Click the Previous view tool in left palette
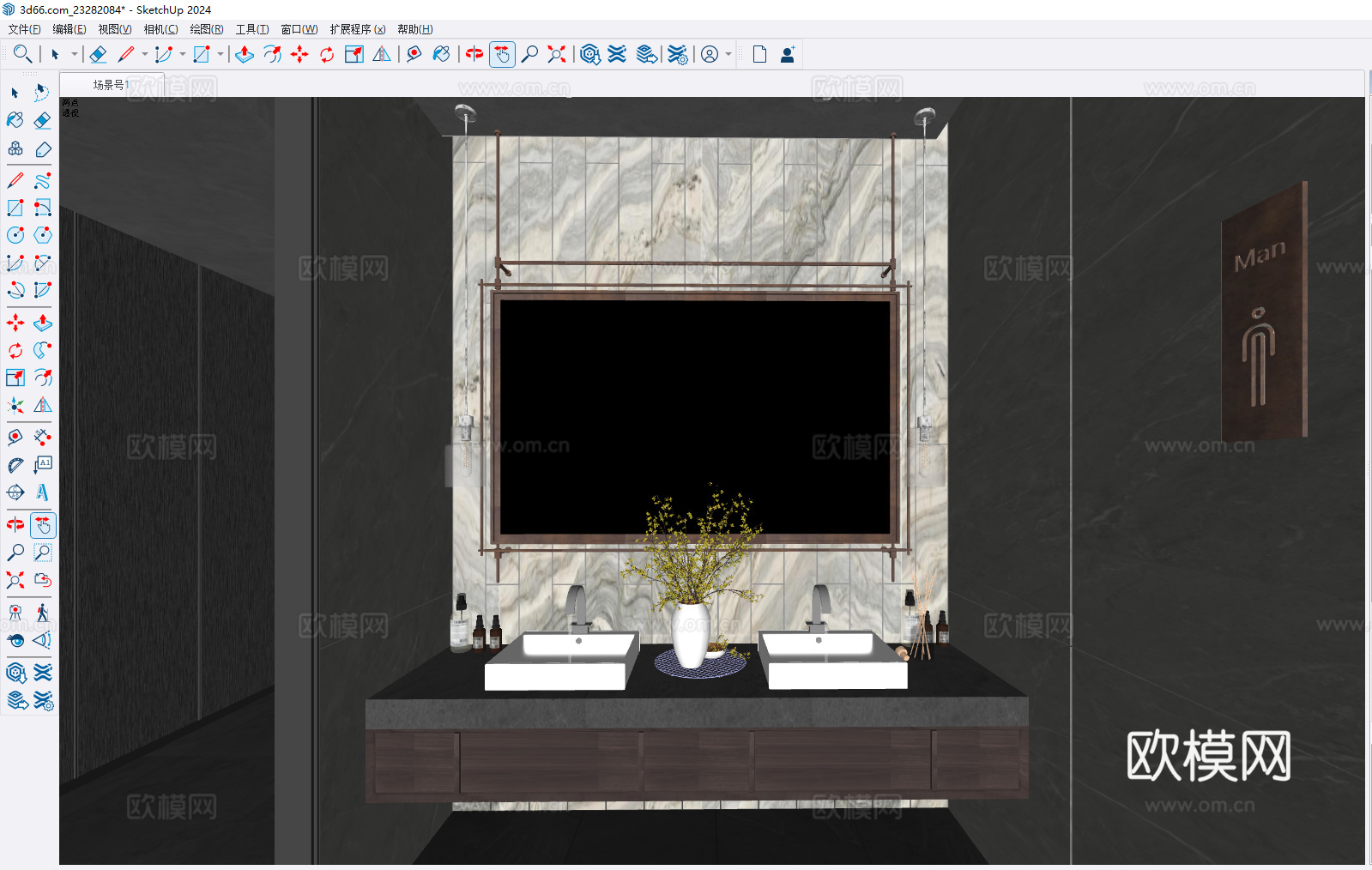The width and height of the screenshot is (1372, 870). pos(42,580)
